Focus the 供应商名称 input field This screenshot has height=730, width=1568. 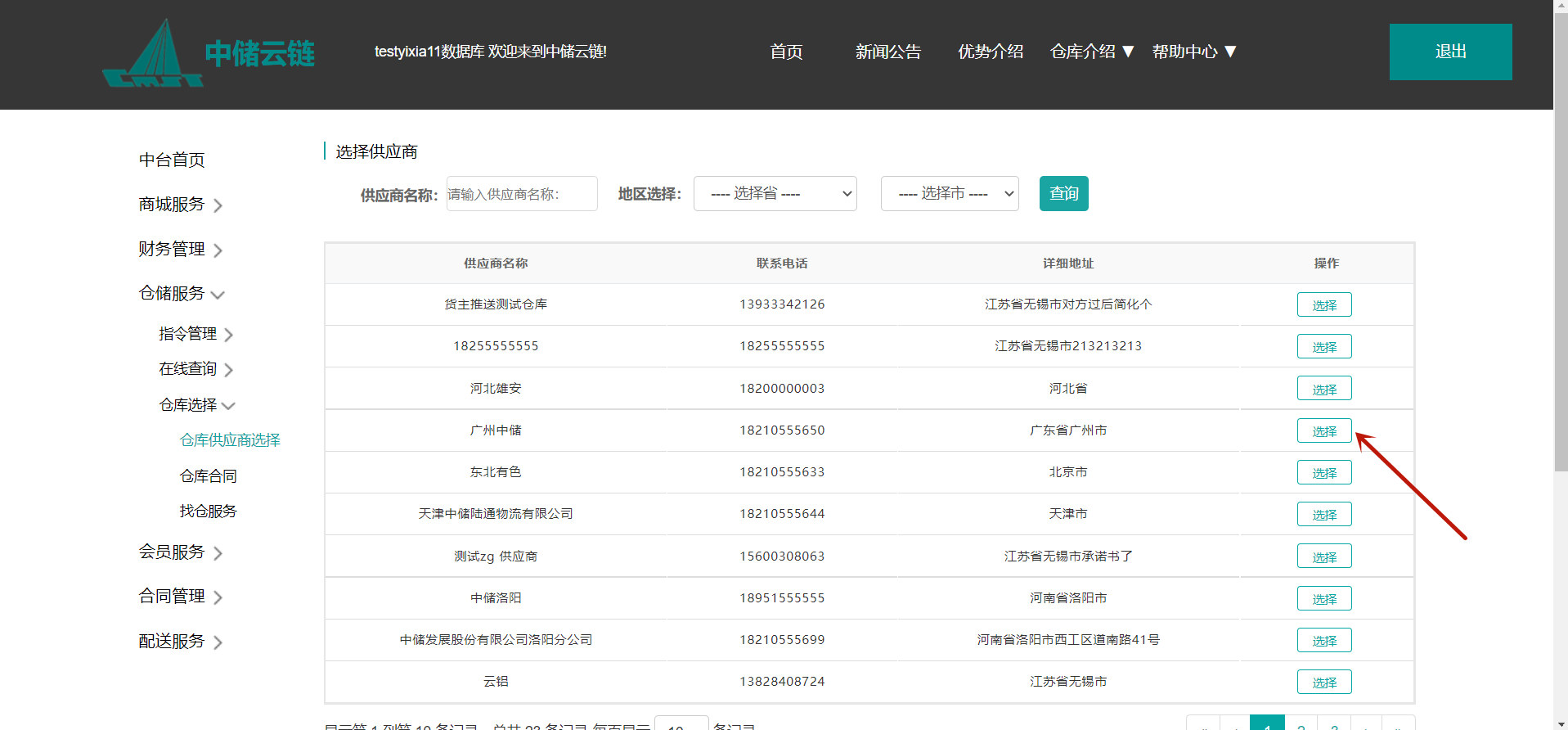[522, 194]
